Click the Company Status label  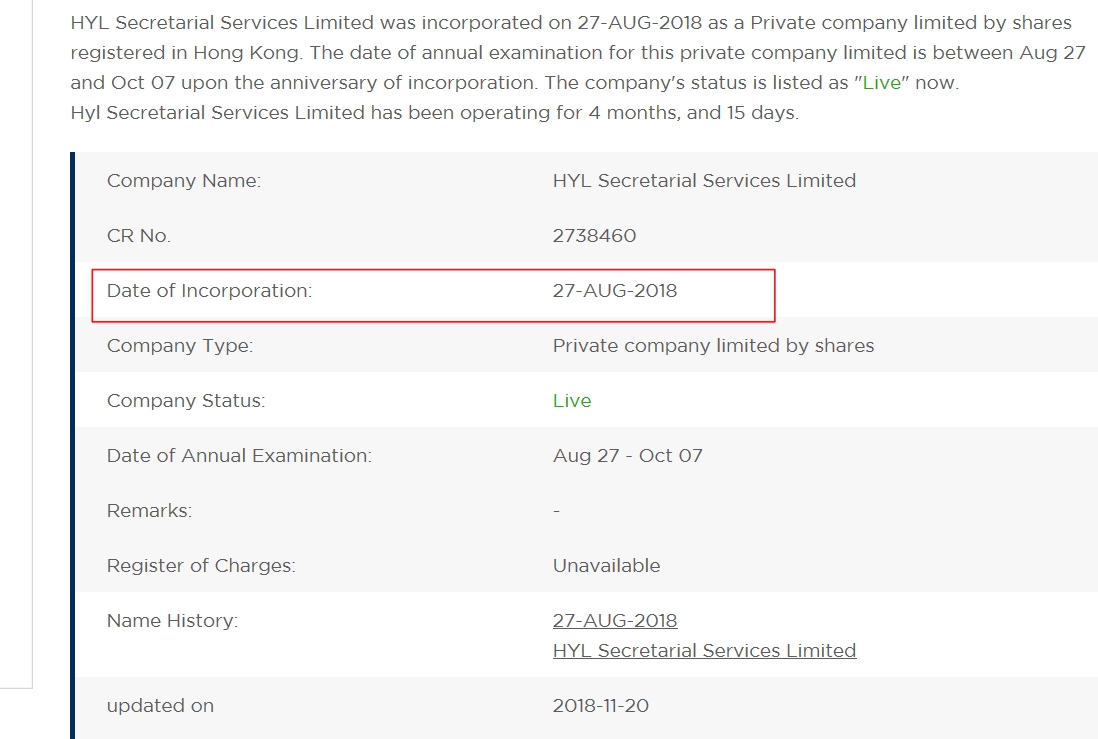click(x=186, y=401)
